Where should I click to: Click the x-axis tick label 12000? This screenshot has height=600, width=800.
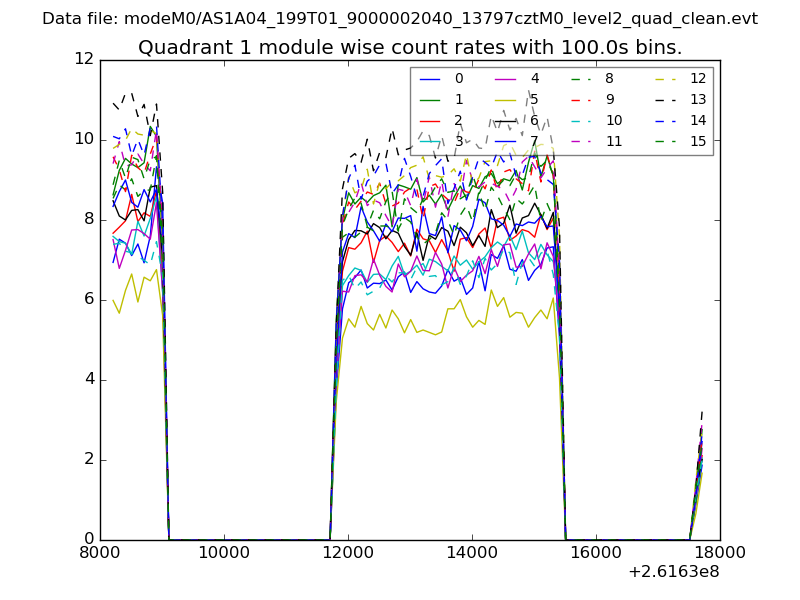(348, 554)
